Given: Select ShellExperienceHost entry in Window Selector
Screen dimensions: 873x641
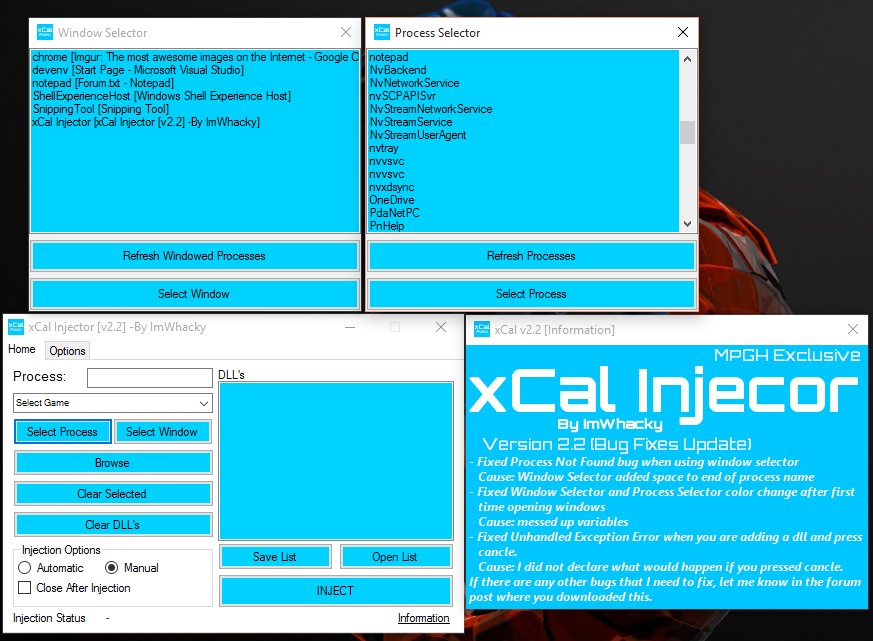Looking at the screenshot, I should point(195,96).
